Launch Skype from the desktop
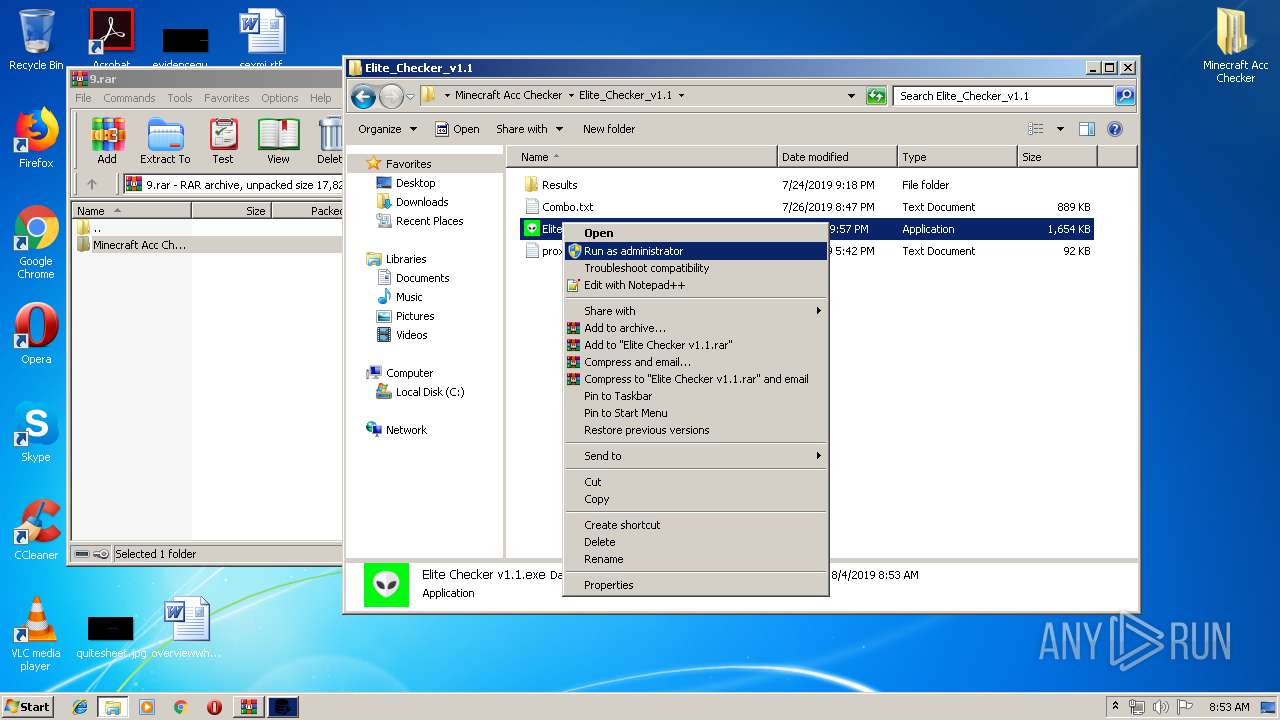 tap(36, 433)
